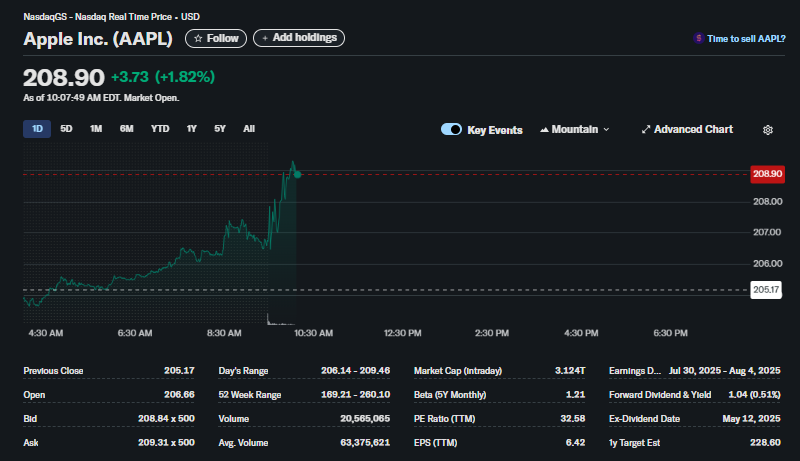Open the Advanced Chart link
This screenshot has height=461, width=800.
687,130
